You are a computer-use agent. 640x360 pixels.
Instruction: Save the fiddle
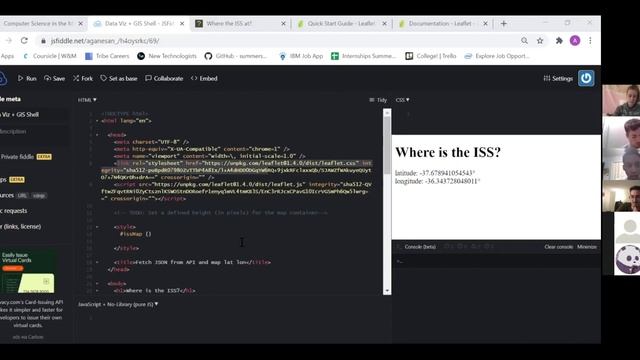point(54,78)
